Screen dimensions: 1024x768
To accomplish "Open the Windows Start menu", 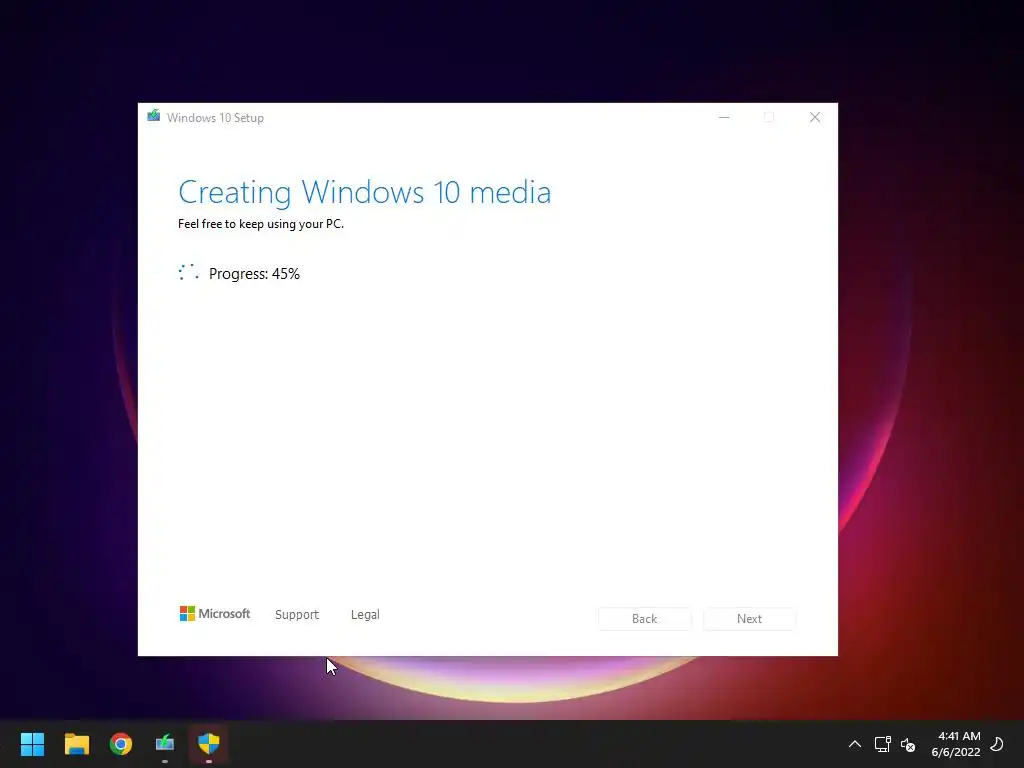I will (x=32, y=744).
